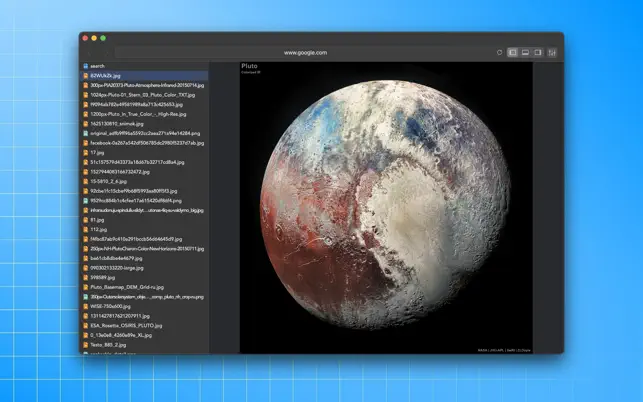Viewport: 643px width, 402px height.
Task: Go back with the left arrow
Action: click(89, 53)
